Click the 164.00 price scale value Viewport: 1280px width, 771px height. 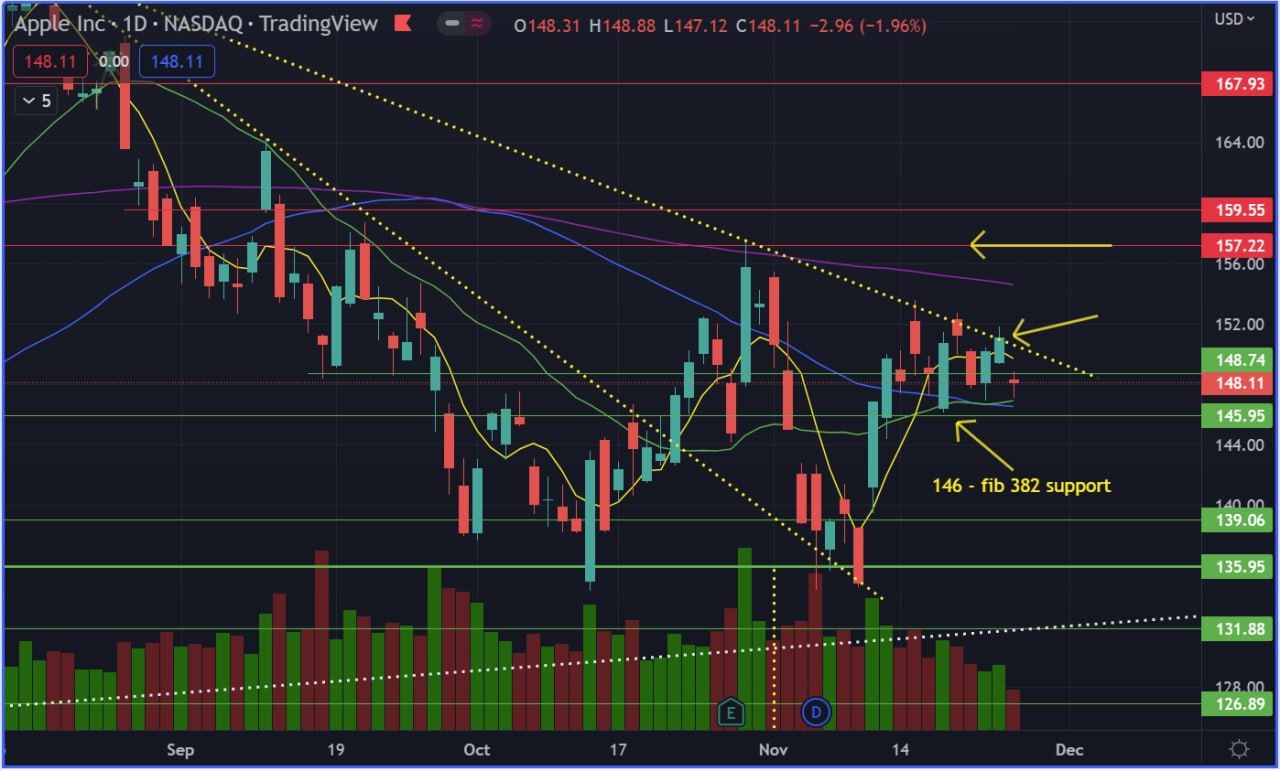1240,143
